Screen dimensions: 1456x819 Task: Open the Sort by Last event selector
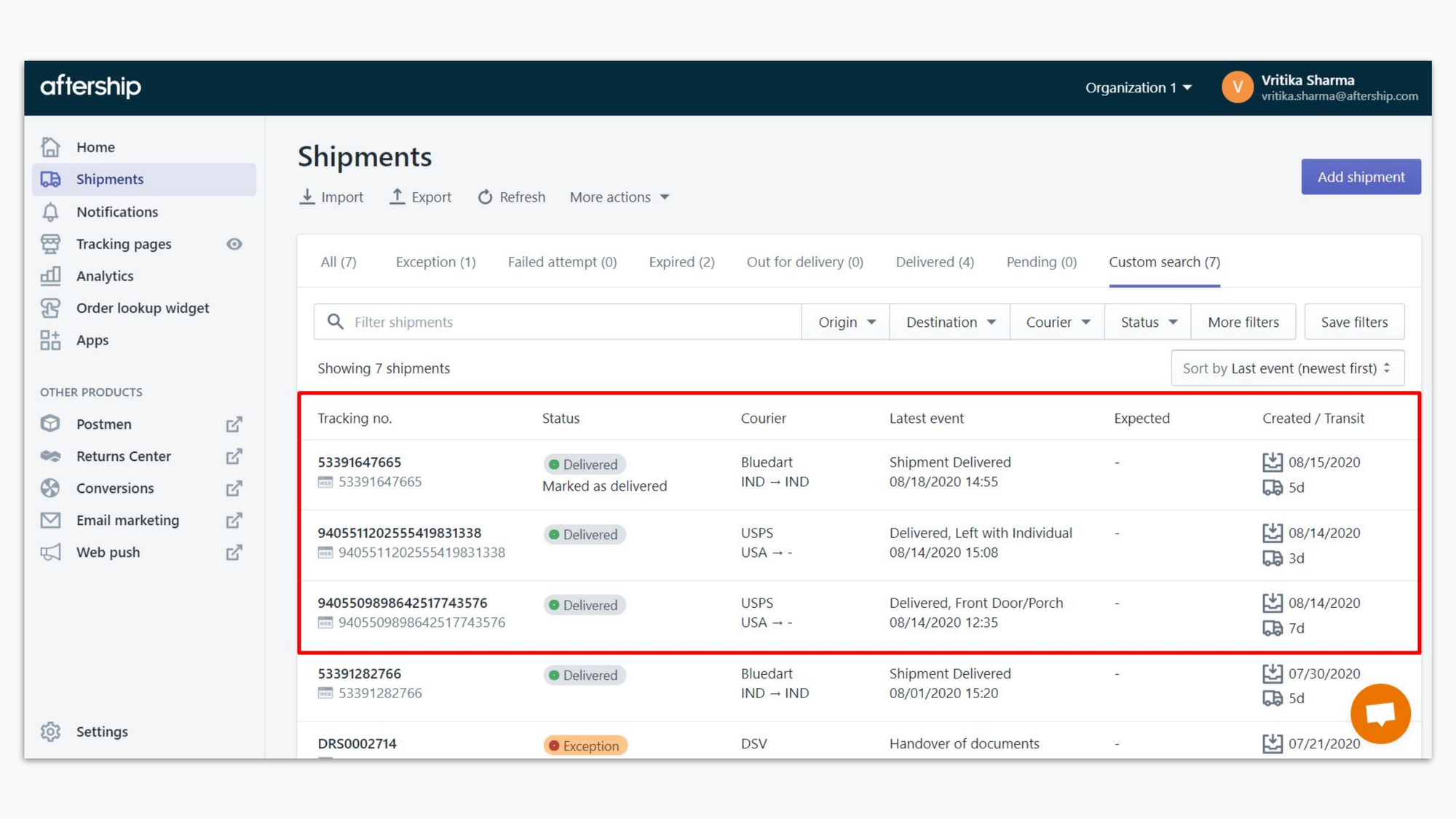(x=1286, y=368)
